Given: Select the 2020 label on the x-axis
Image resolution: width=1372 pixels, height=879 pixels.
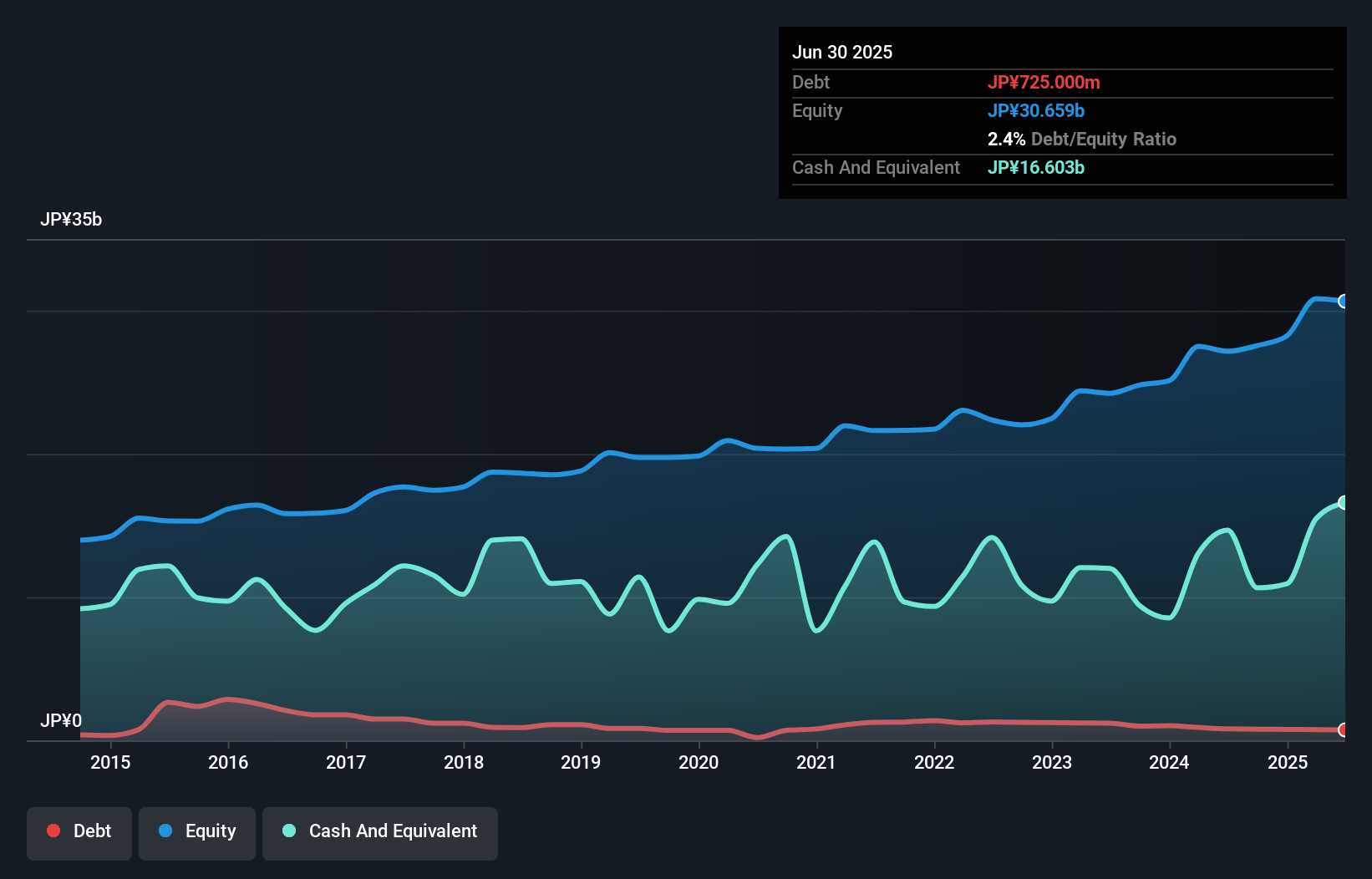Looking at the screenshot, I should 699,762.
